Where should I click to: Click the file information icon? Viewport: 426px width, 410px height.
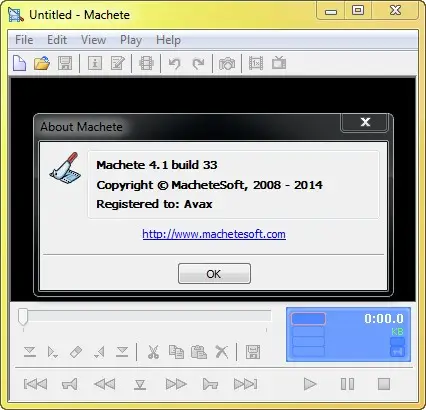(x=95, y=63)
